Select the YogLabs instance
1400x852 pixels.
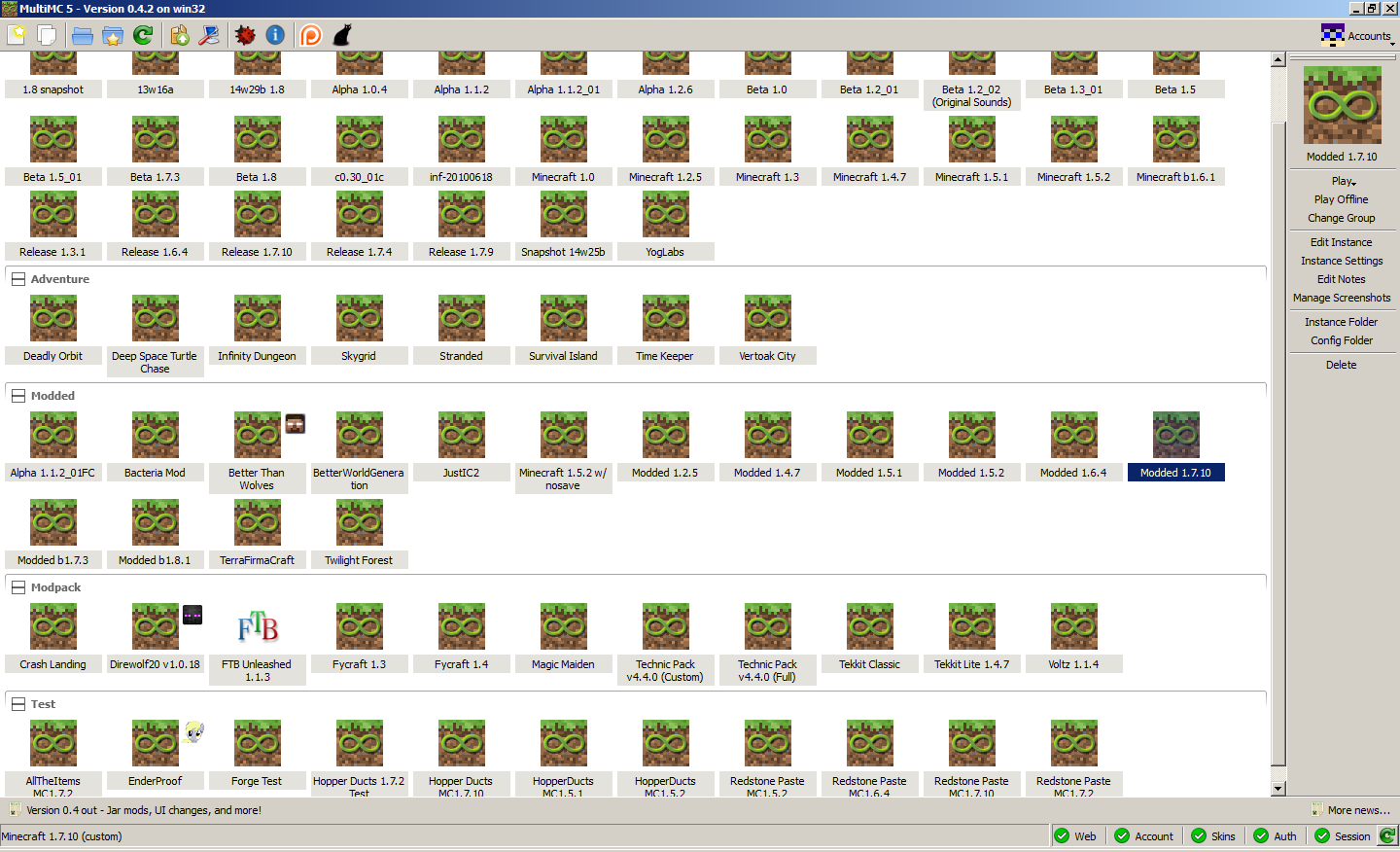click(665, 226)
